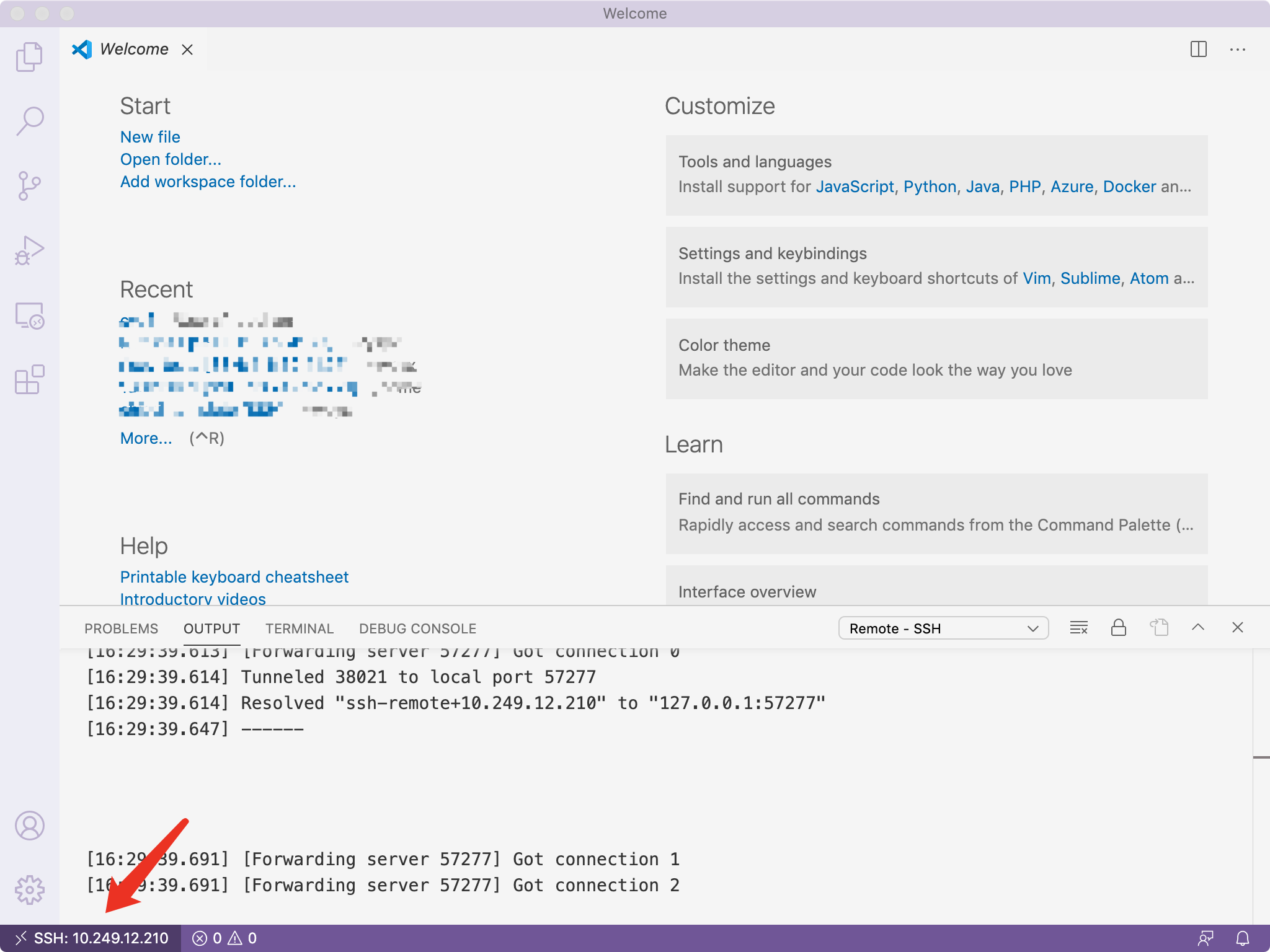Click the Accounts icon
This screenshot has width=1270, height=952.
[29, 826]
